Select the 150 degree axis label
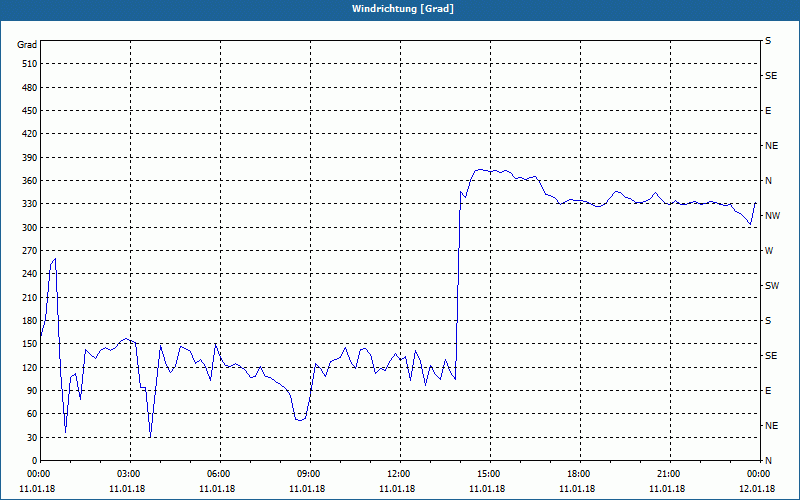 tap(30, 344)
